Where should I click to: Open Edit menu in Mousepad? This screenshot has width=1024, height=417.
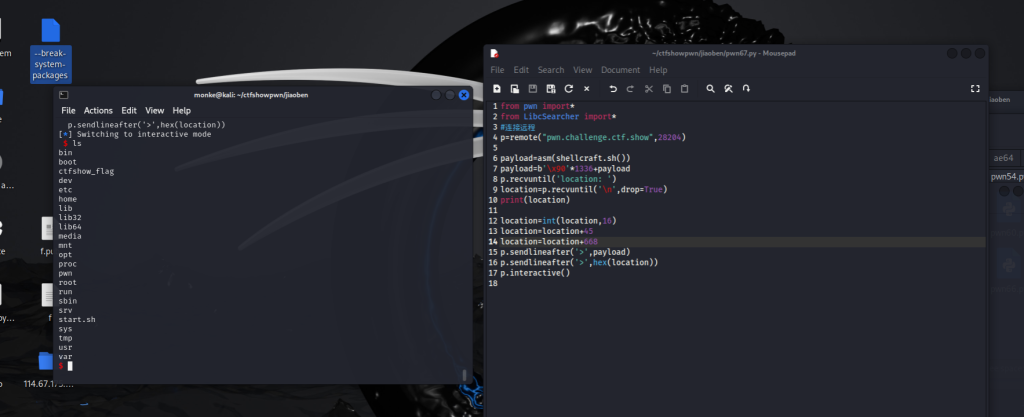[x=521, y=70]
